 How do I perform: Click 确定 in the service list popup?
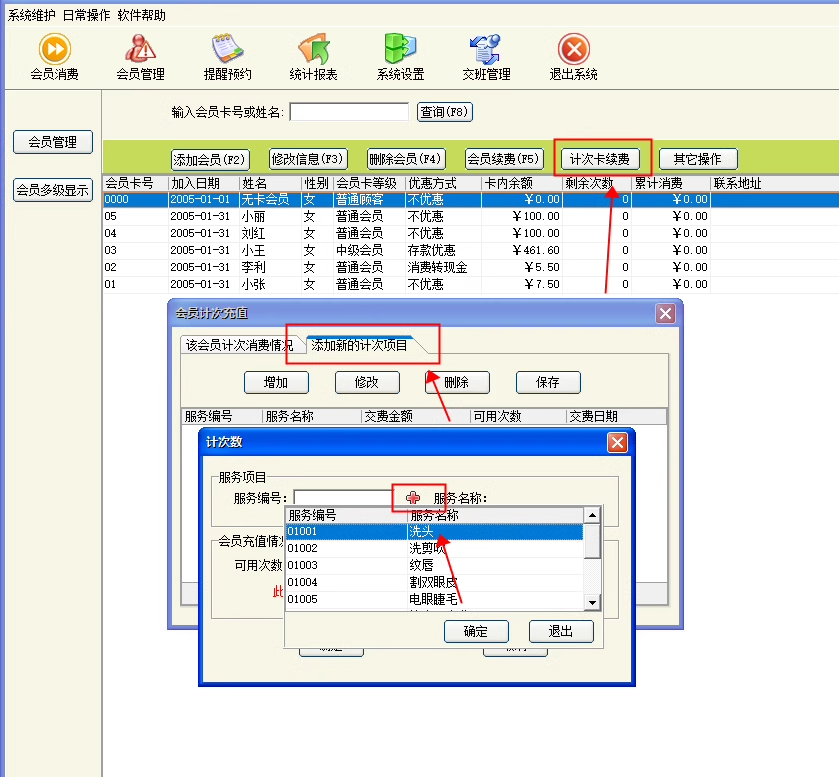[x=476, y=631]
